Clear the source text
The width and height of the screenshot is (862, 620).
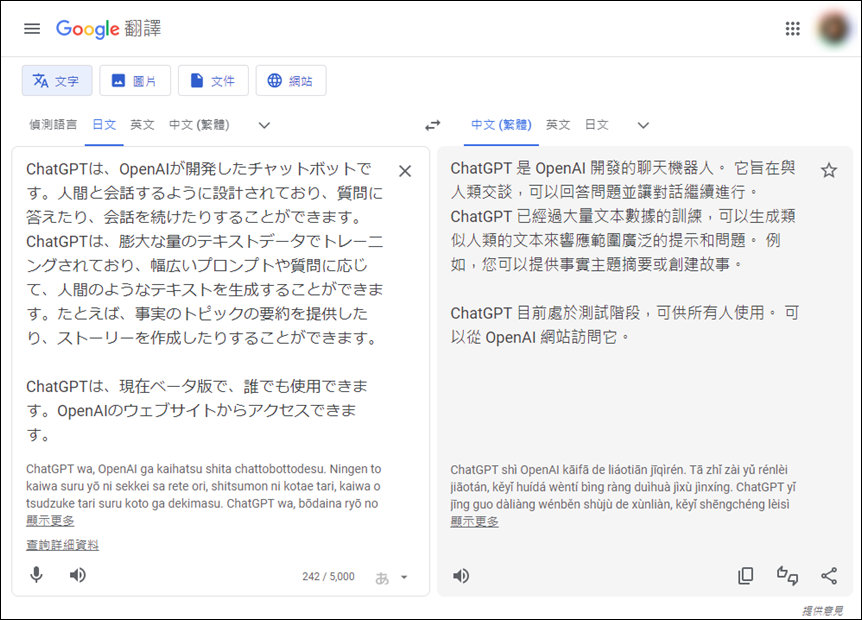(x=405, y=171)
